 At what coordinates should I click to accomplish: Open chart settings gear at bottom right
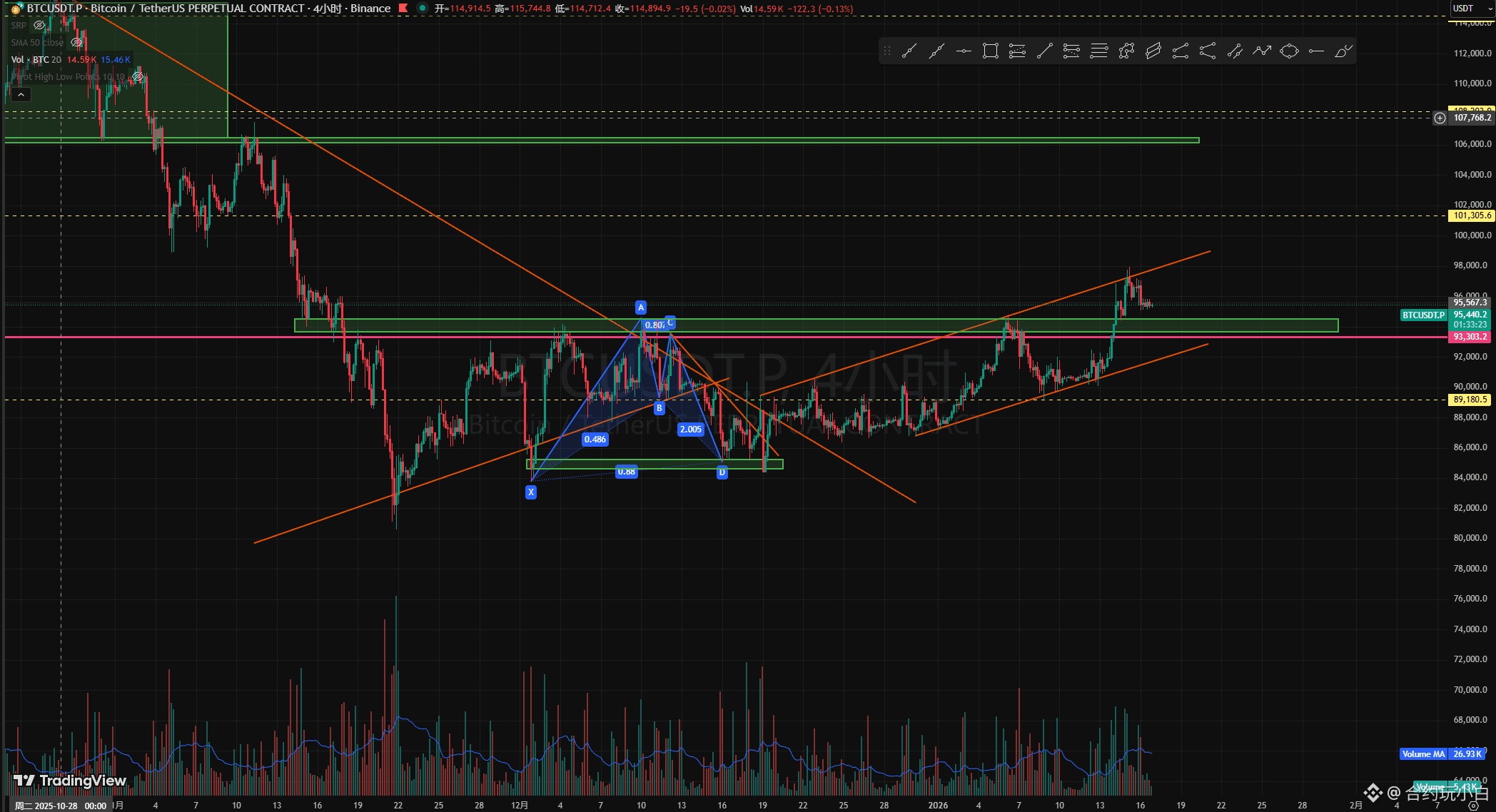click(x=1473, y=806)
